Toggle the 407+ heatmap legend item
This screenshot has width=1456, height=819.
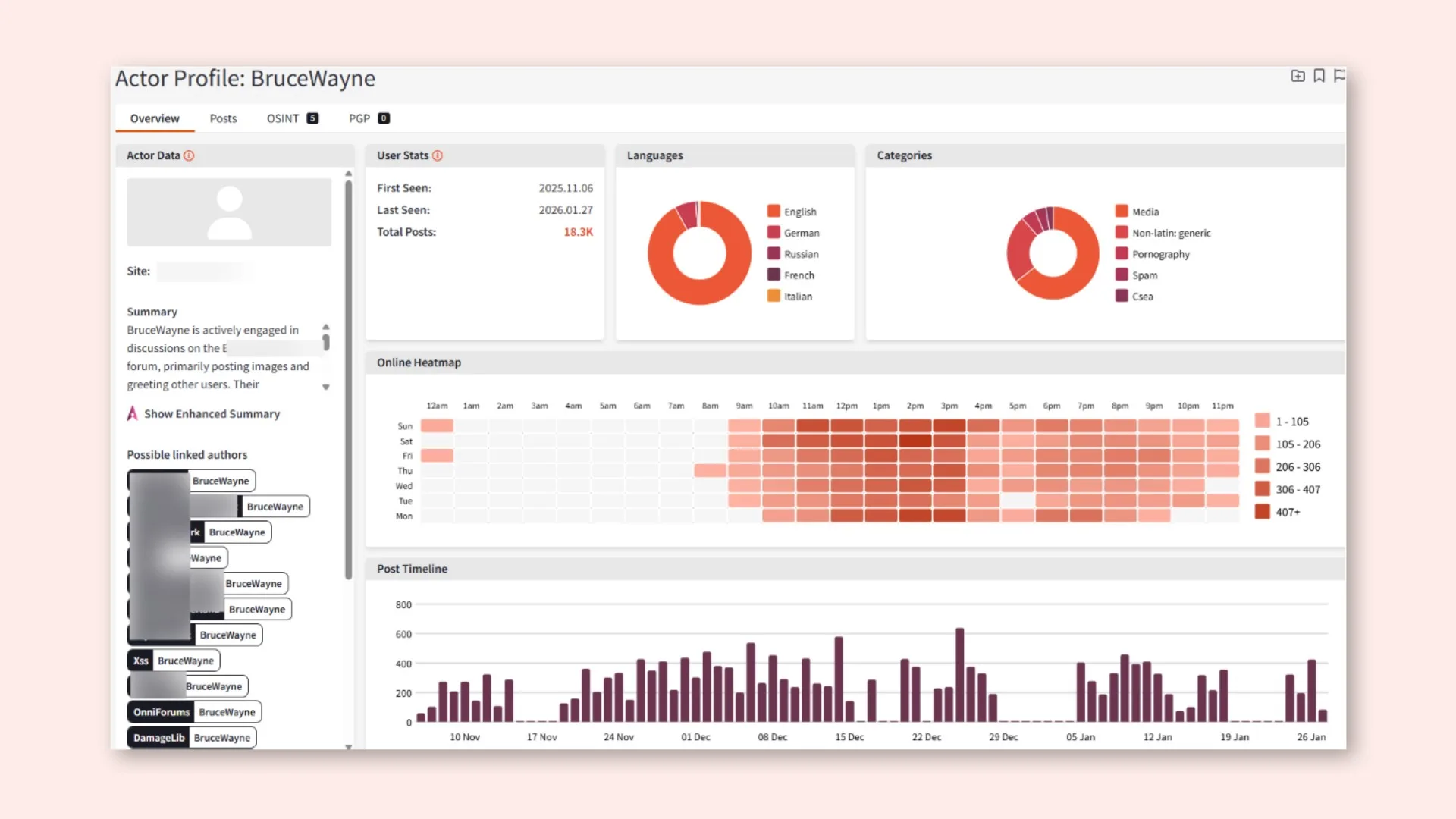[1287, 512]
